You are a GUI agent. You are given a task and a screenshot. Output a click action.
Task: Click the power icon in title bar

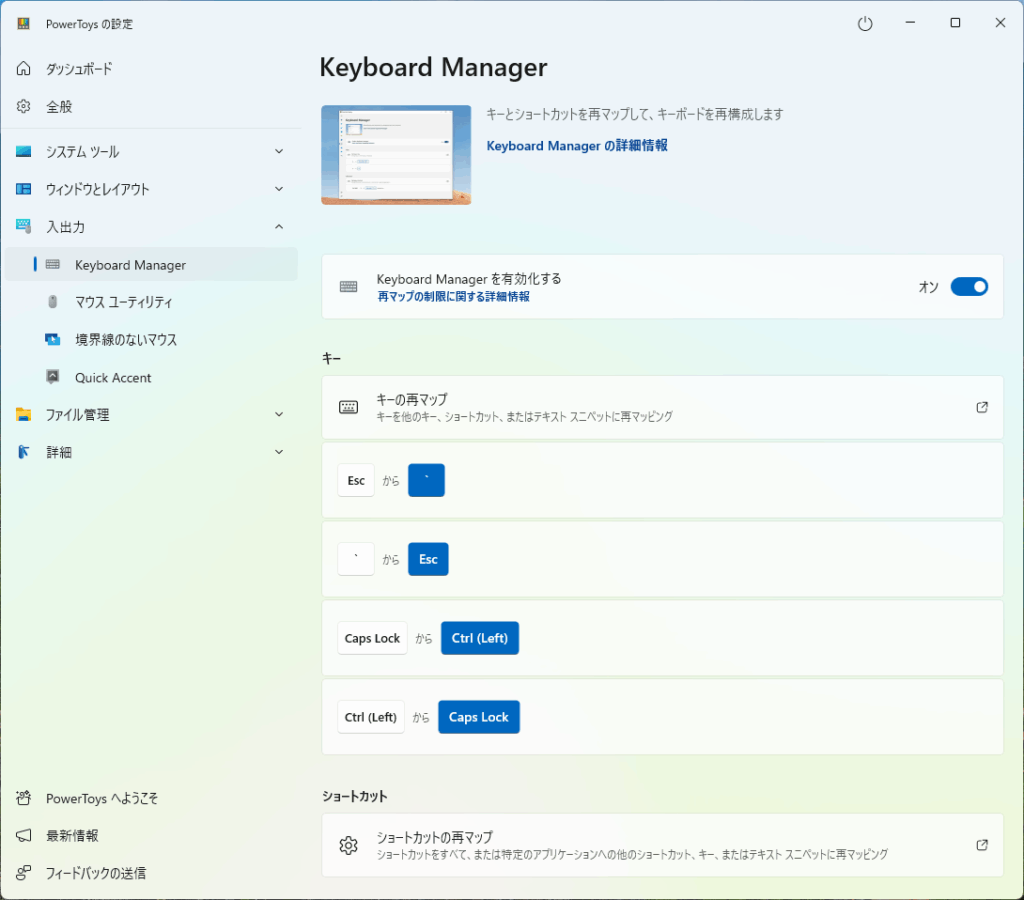(x=865, y=24)
